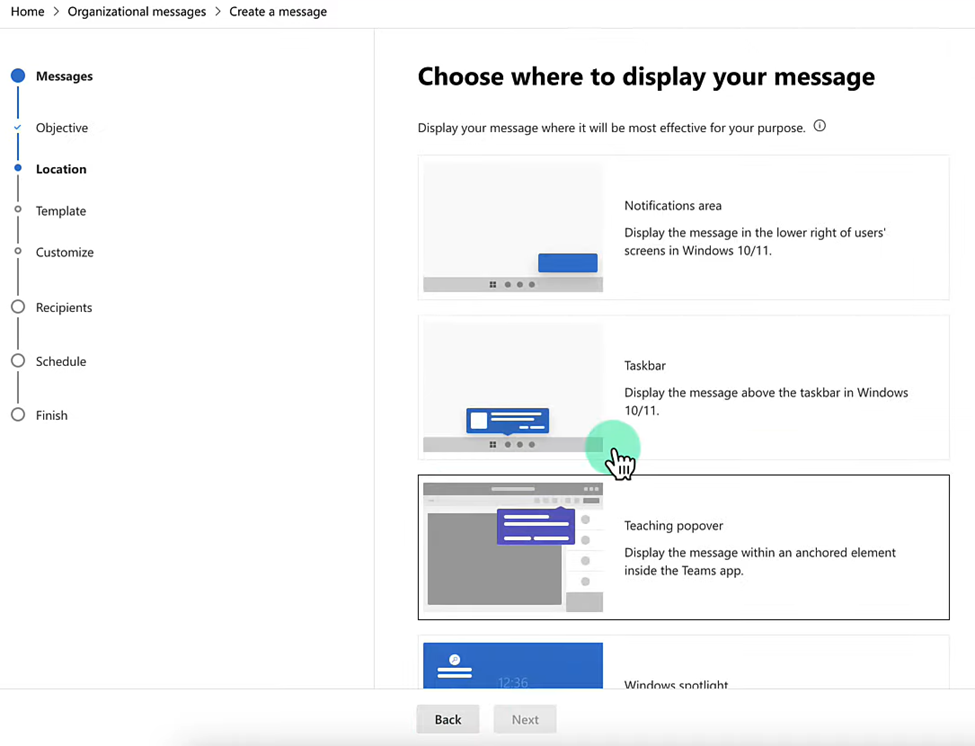This screenshot has width=975, height=746.
Task: Select the Customize step
Action: point(65,252)
